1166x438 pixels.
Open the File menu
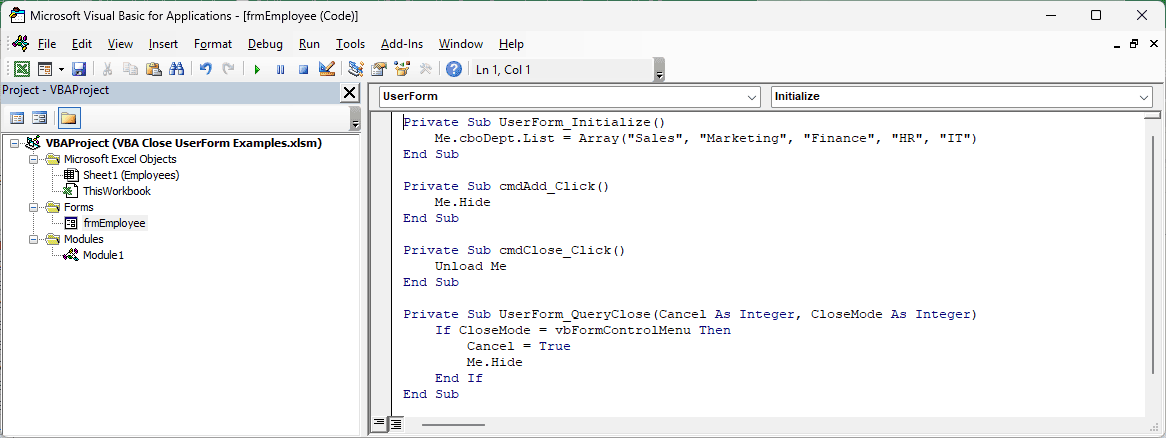[x=46, y=44]
